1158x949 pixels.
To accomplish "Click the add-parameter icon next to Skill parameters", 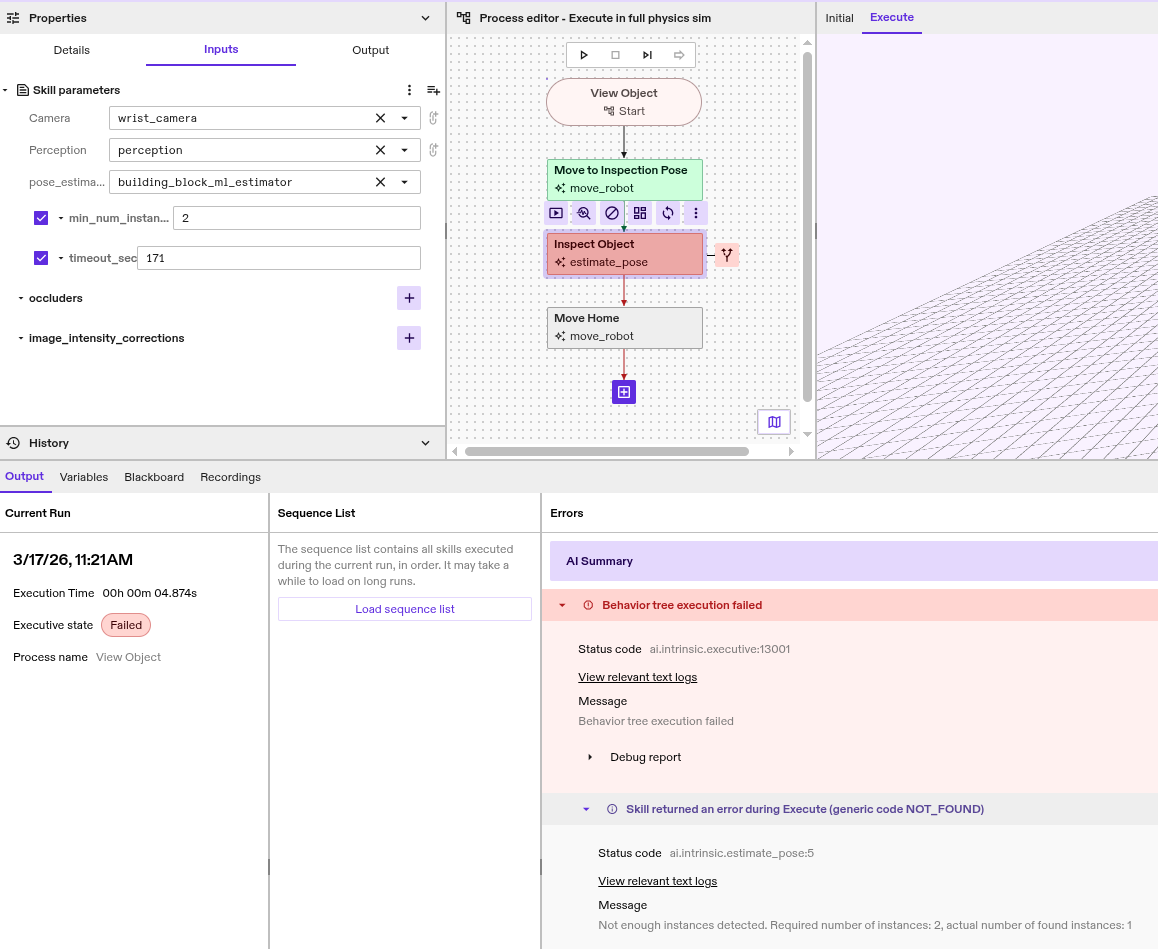I will point(433,90).
